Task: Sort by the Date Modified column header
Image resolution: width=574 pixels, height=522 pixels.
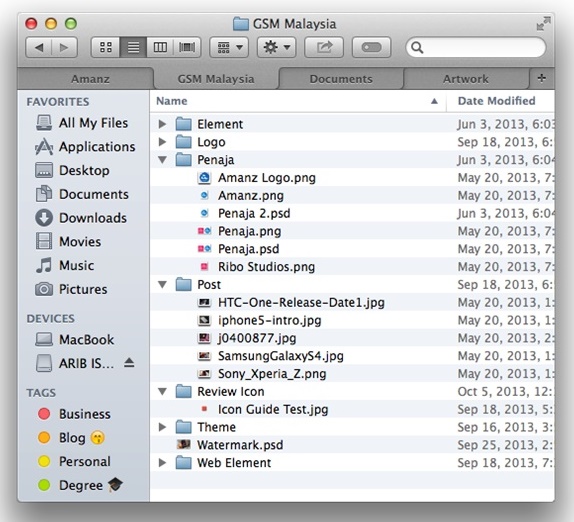Action: (x=500, y=101)
